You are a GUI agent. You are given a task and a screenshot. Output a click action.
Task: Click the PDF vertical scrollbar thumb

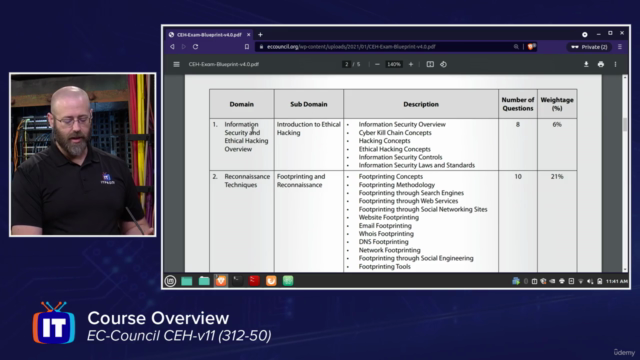pyautogui.click(x=624, y=124)
